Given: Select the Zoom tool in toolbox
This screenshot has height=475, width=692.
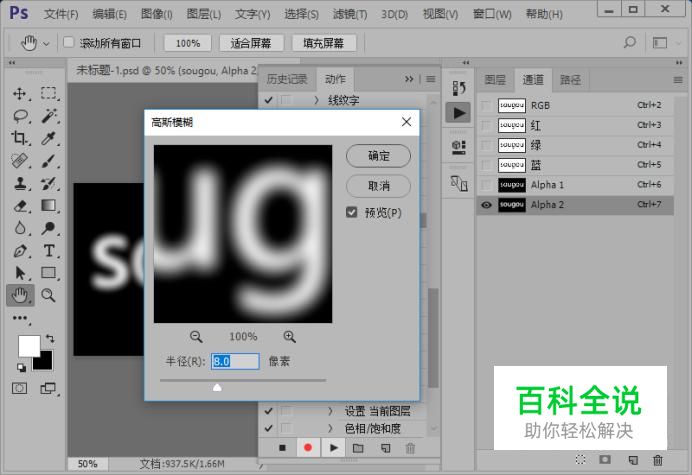Looking at the screenshot, I should [x=49, y=295].
